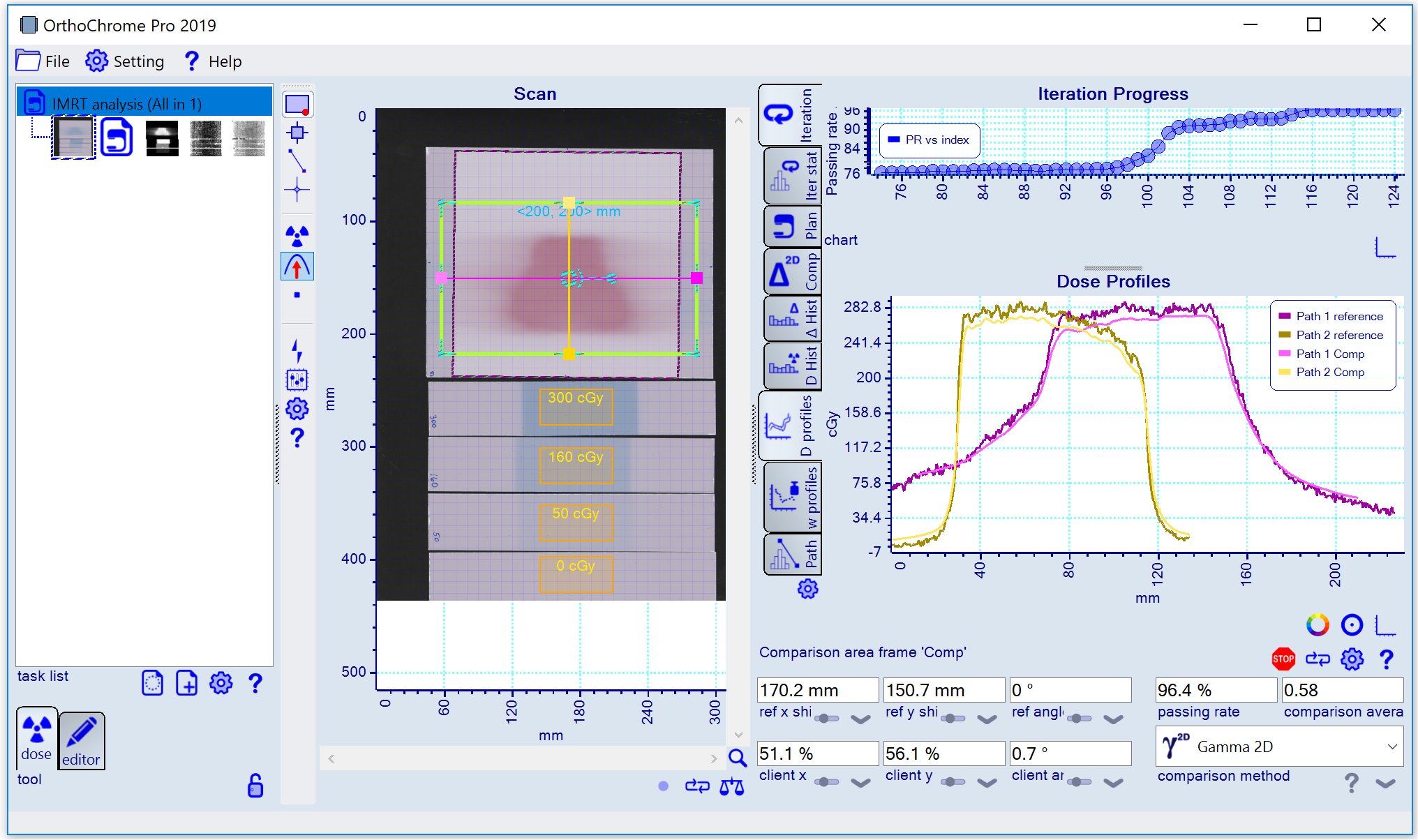The height and width of the screenshot is (840, 1418).
Task: Click the balance scales icon below scan
Action: click(x=732, y=787)
